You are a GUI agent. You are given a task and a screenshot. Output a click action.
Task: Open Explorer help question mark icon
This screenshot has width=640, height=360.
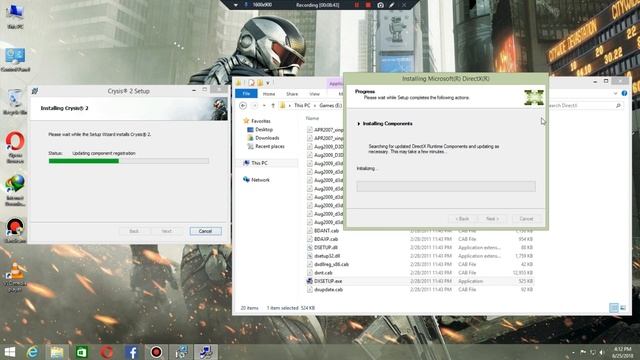624,93
